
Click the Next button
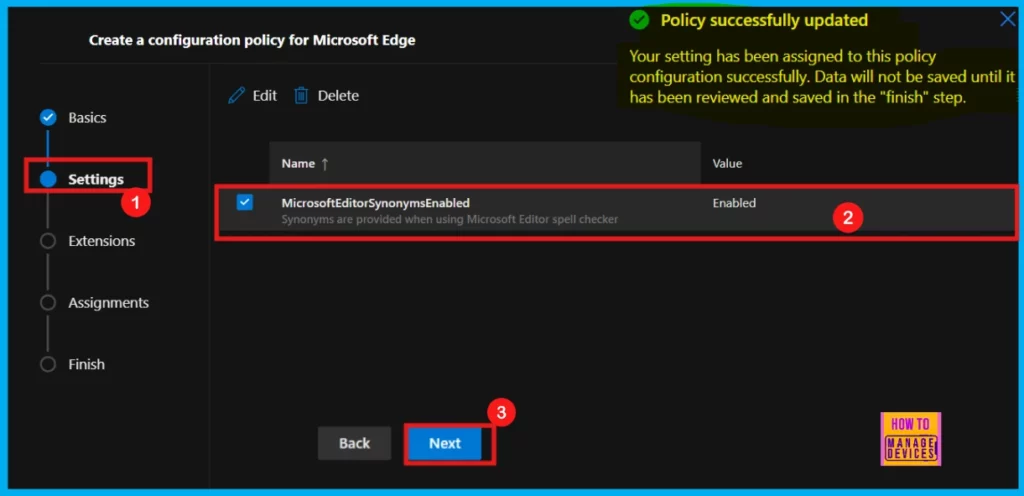(445, 443)
